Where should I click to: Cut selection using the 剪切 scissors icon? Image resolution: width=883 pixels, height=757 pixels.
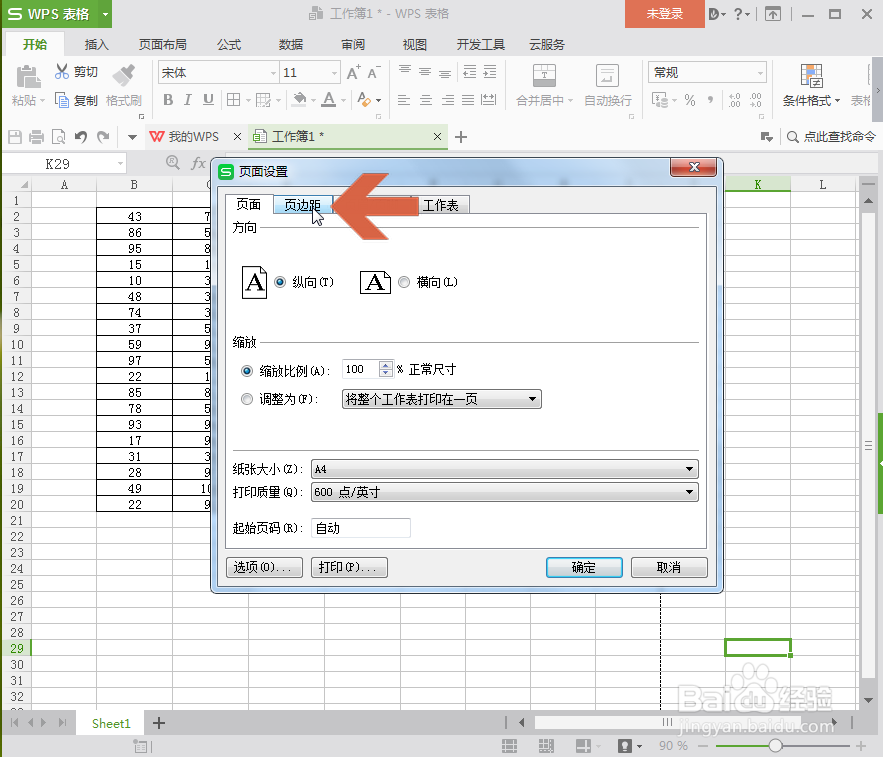62,71
